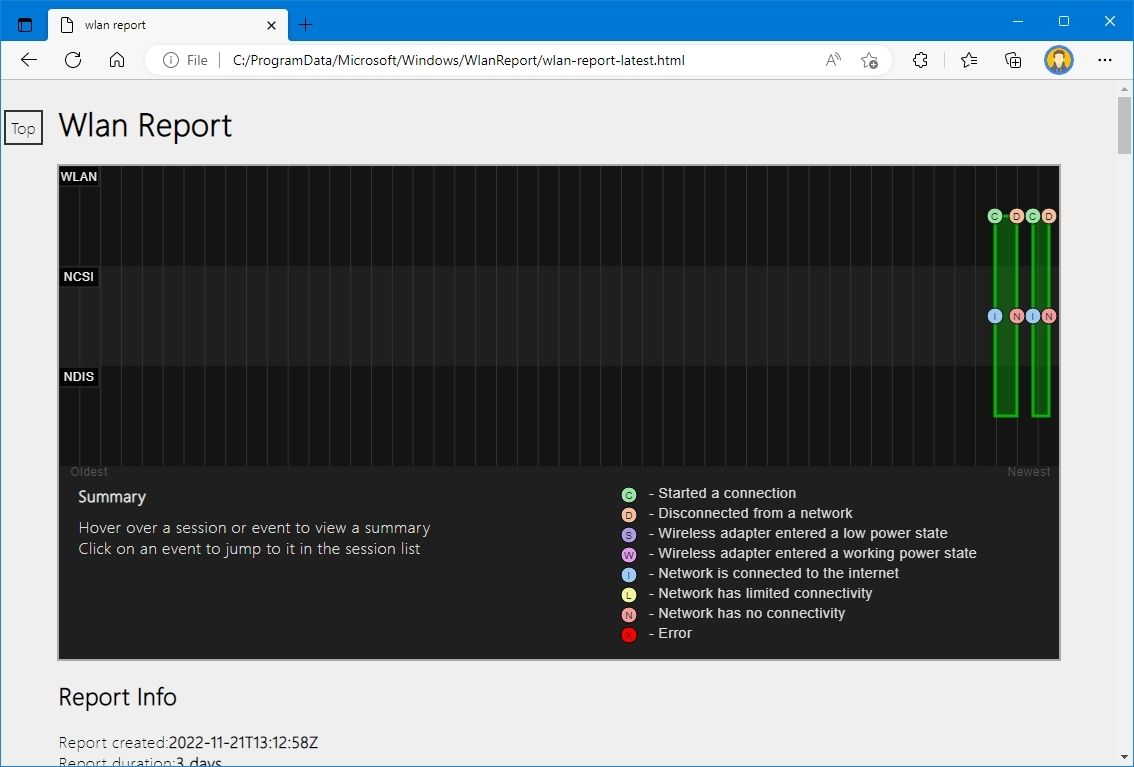Screen dimensions: 1134x767
Task: Click the Top navigation button
Action: click(x=23, y=127)
